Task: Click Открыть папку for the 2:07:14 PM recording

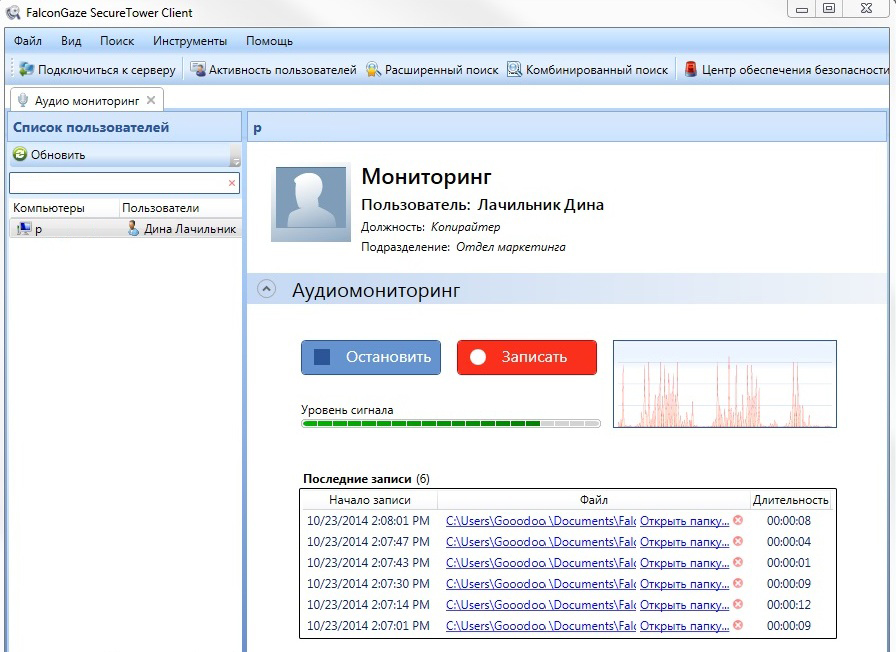Action: [684, 605]
